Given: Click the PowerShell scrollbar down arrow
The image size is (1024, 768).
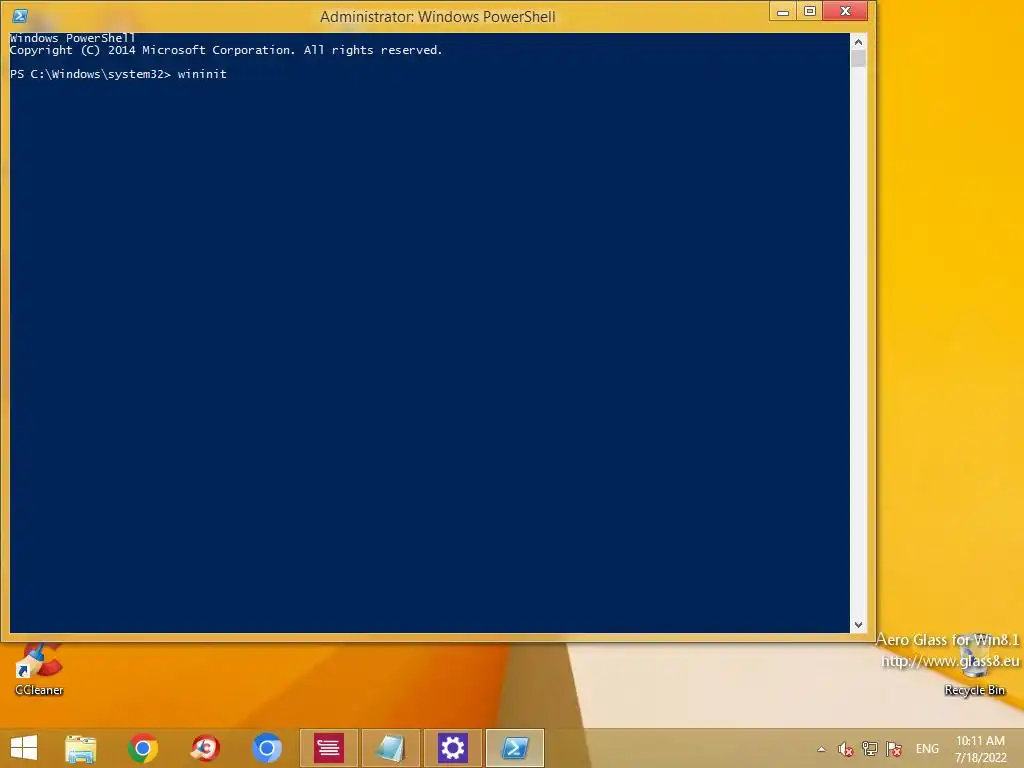Looking at the screenshot, I should 858,625.
